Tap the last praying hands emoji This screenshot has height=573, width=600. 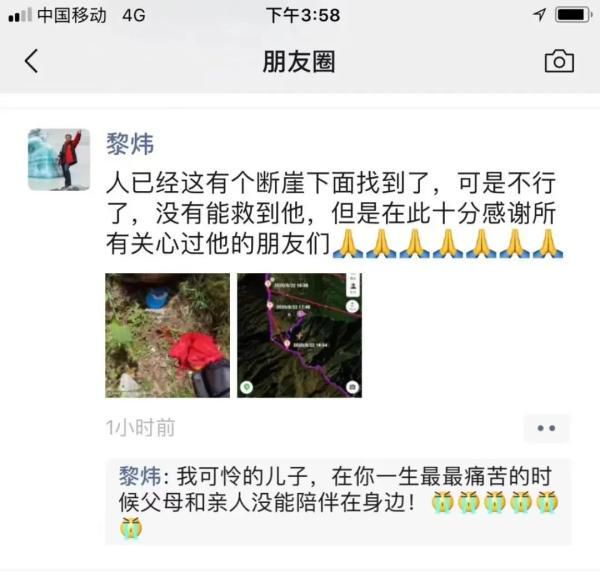(x=548, y=244)
